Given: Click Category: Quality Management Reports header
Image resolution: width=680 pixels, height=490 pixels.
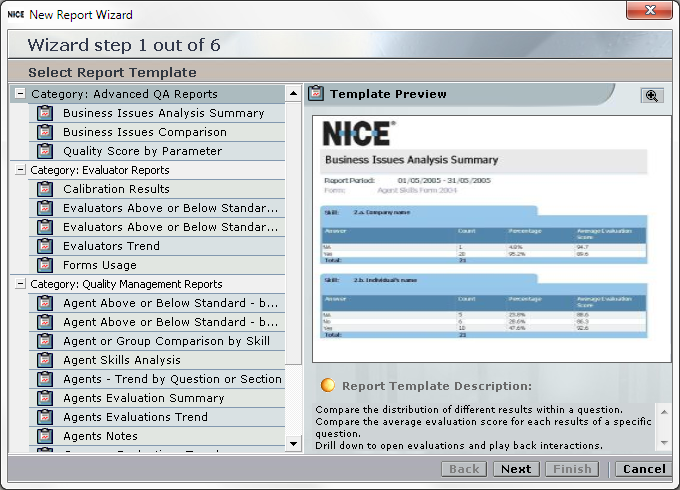Looking at the screenshot, I should click(x=147, y=284).
